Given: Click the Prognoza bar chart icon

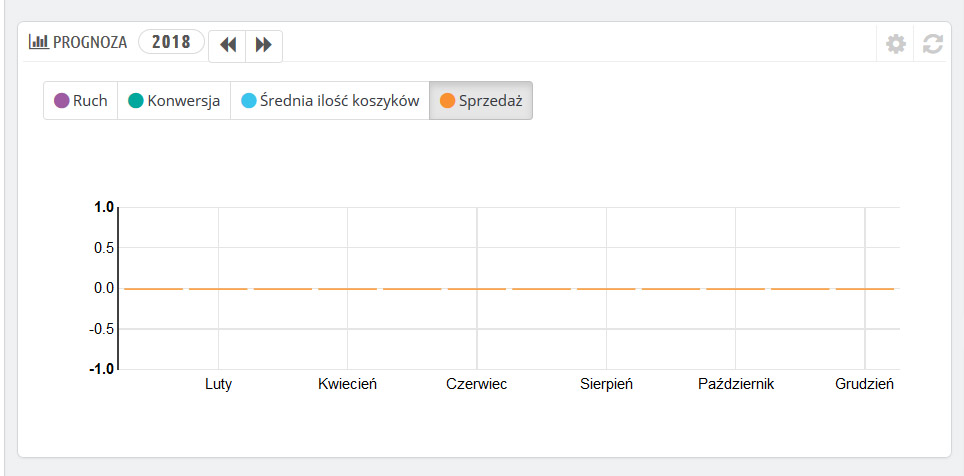Looking at the screenshot, I should coord(39,42).
